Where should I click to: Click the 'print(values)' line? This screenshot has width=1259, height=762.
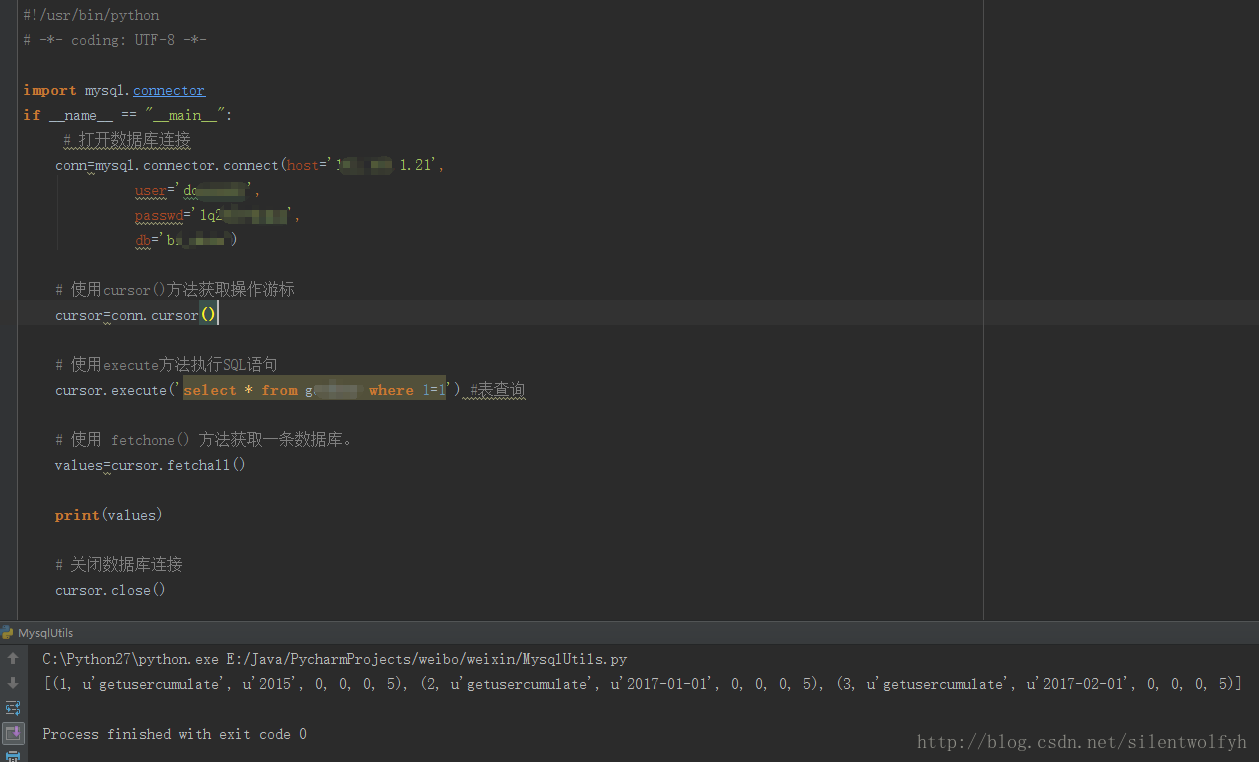(x=109, y=515)
